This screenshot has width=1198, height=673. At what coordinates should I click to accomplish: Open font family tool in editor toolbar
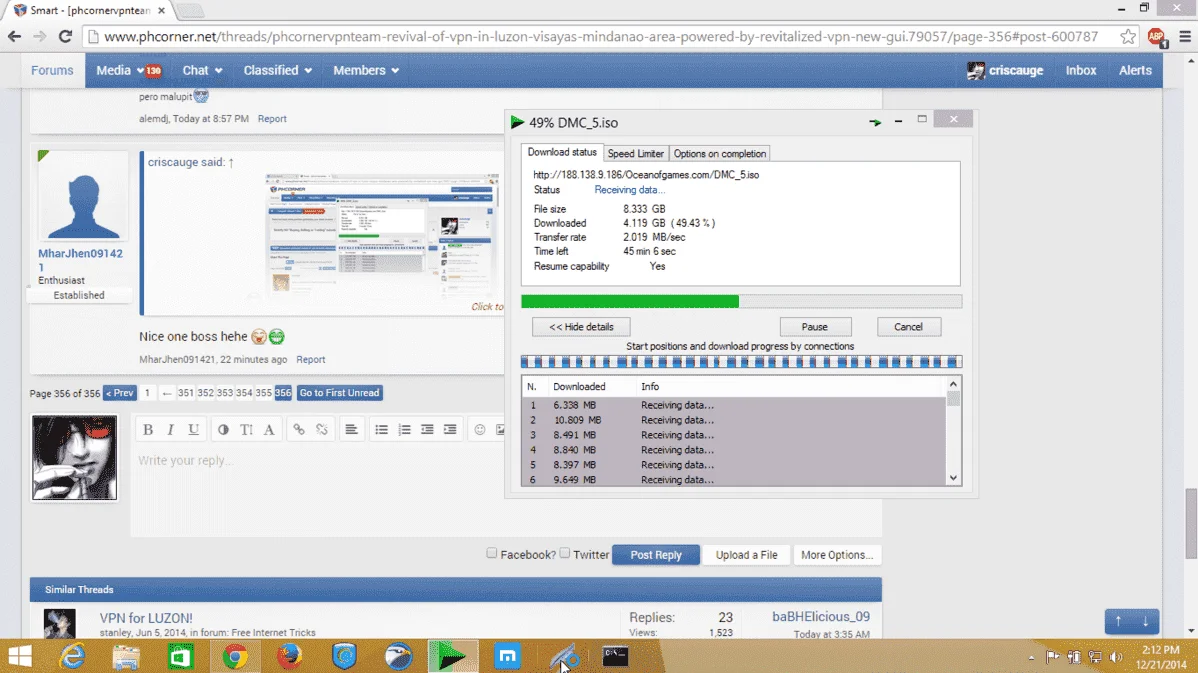(269, 430)
